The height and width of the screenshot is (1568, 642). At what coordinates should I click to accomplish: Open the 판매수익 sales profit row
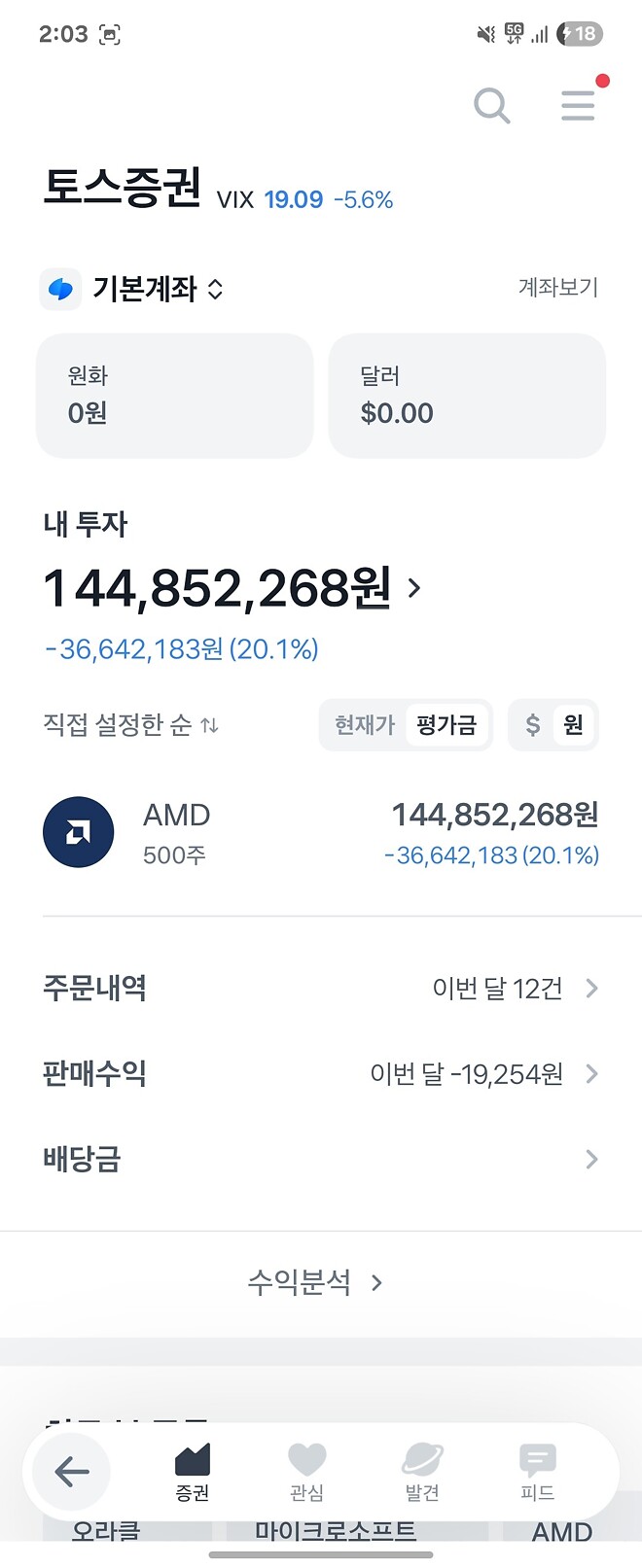tap(320, 1074)
